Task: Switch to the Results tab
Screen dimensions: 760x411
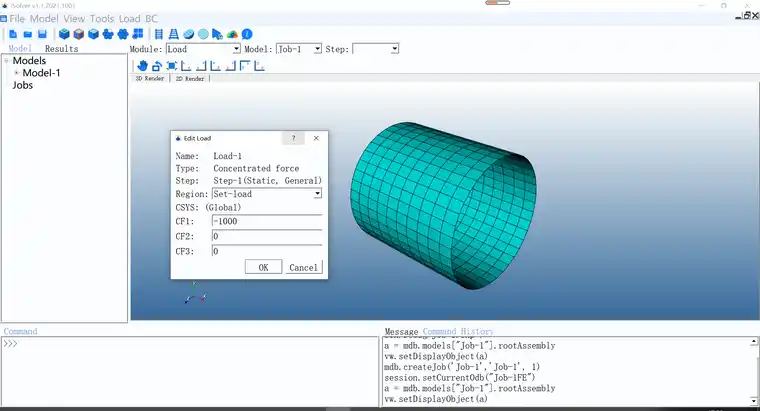Action: click(61, 48)
